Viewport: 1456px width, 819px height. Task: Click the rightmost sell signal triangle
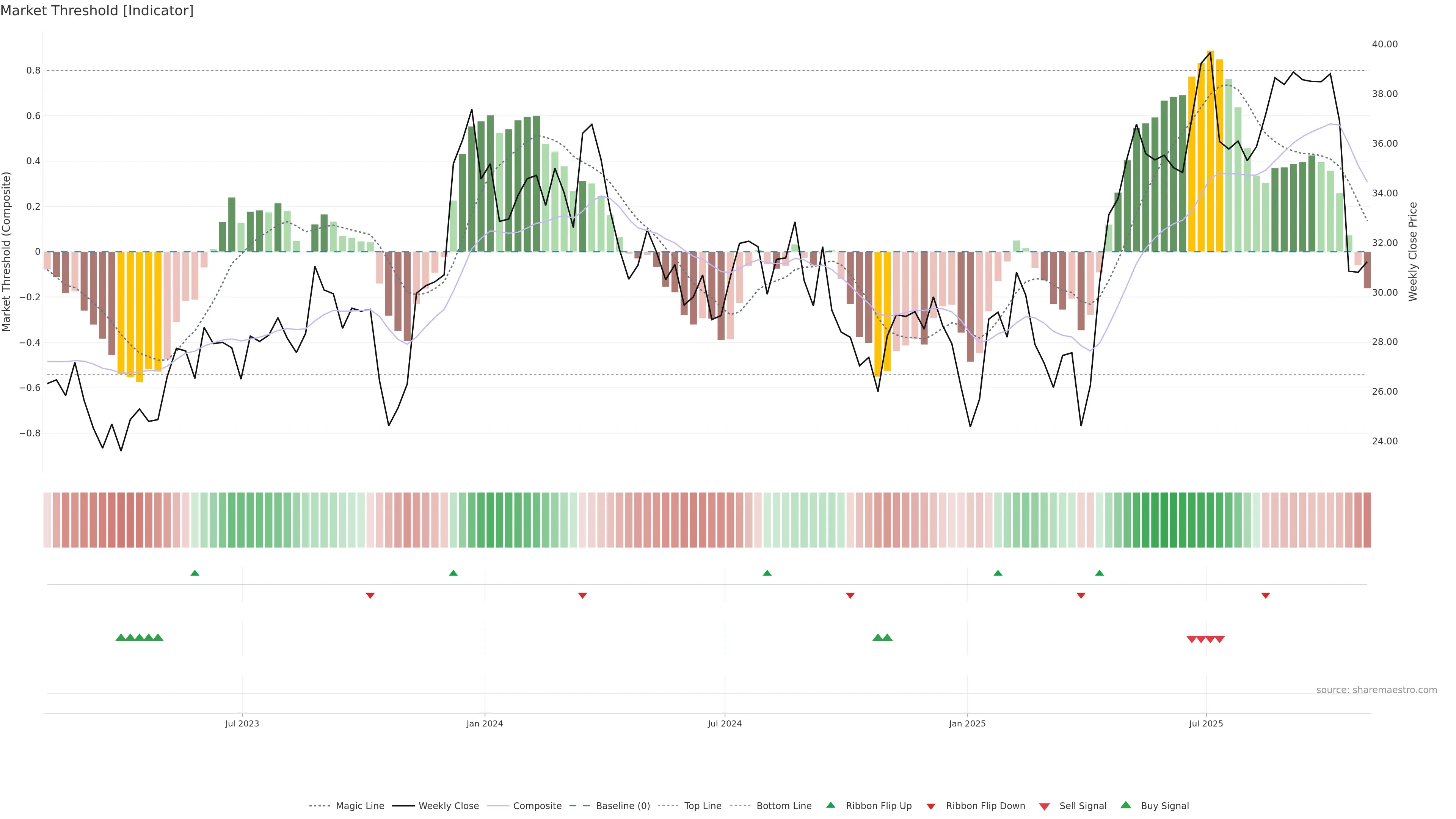1220,639
